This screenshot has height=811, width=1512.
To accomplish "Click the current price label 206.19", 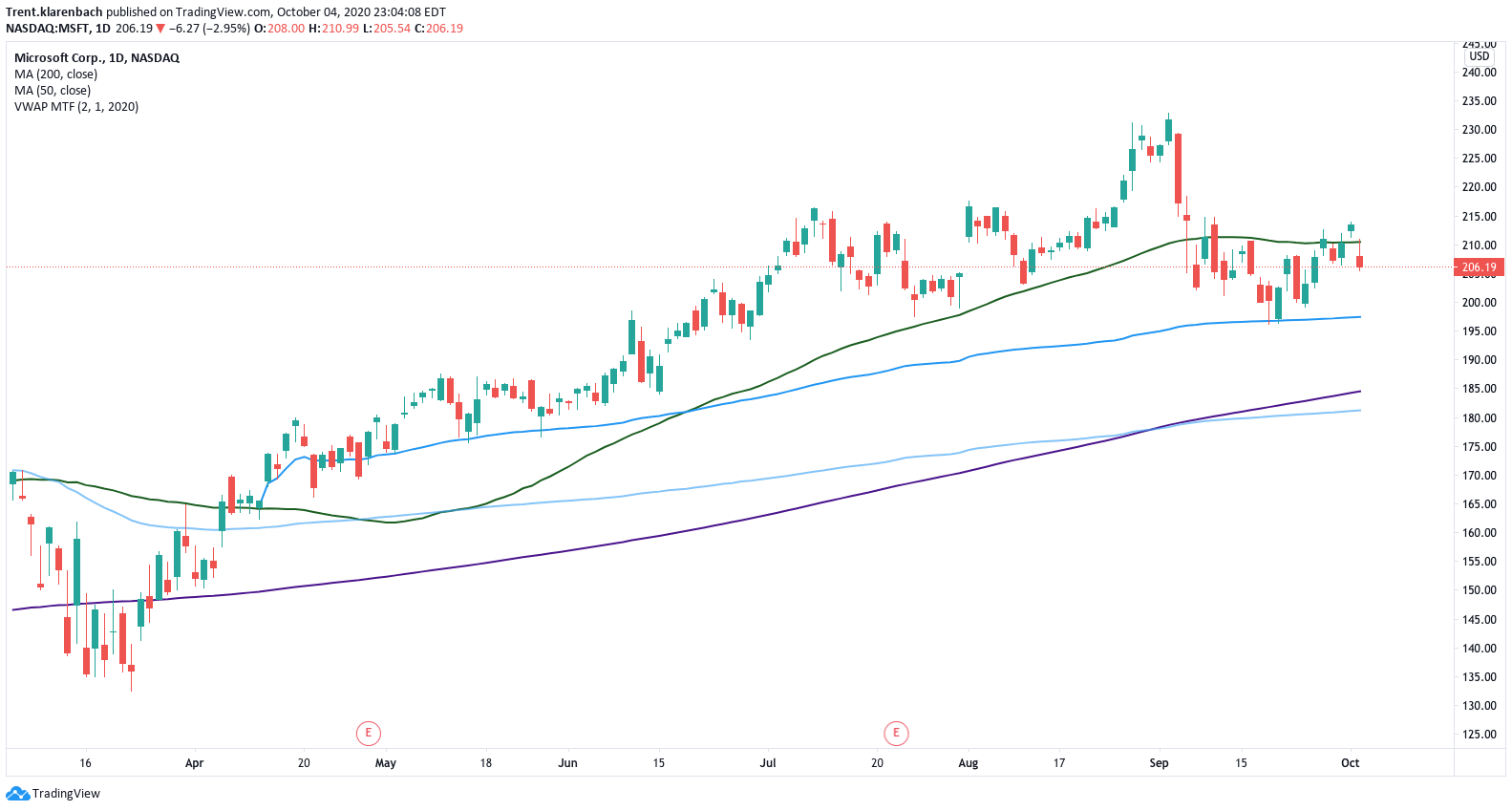I will [1480, 267].
